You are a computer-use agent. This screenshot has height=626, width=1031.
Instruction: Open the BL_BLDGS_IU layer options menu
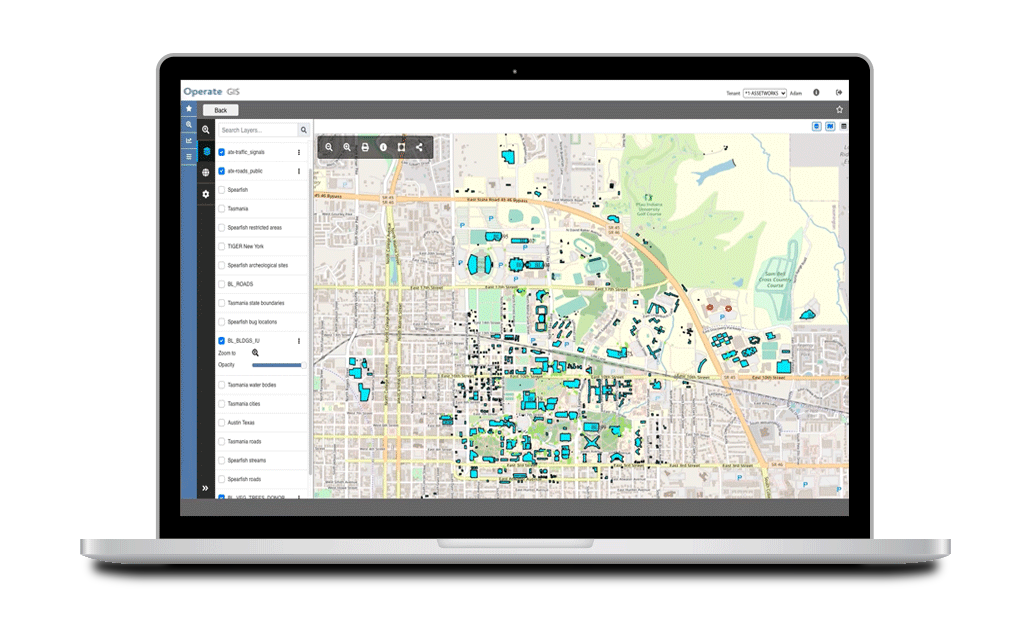(x=298, y=341)
